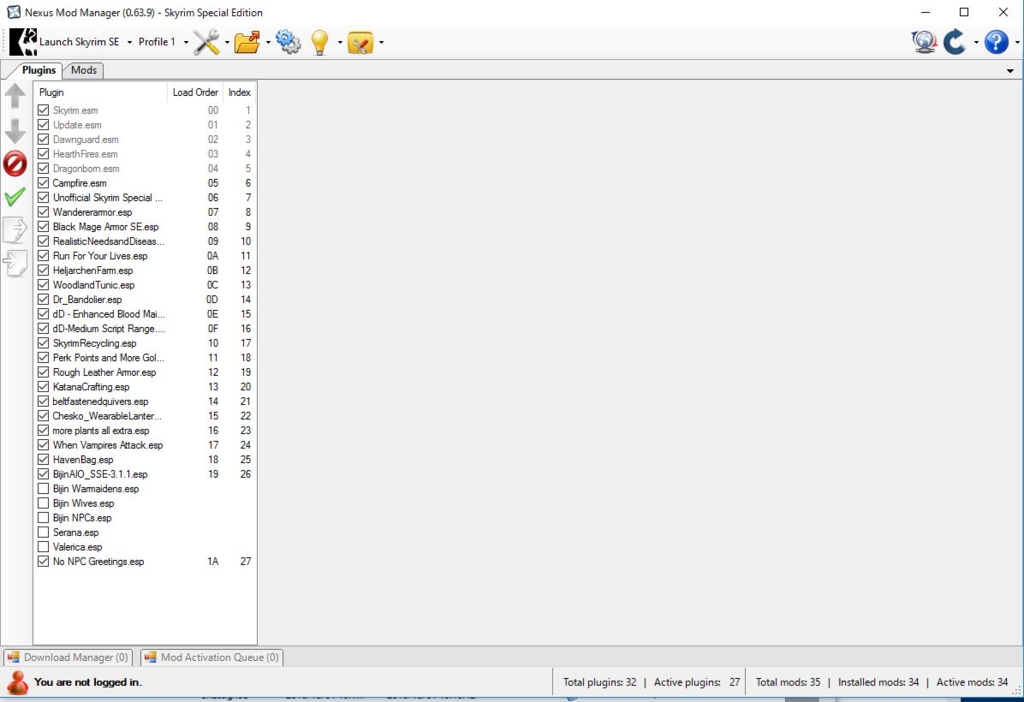
Task: Click the blue refresh arrow icon
Action: pyautogui.click(x=955, y=42)
